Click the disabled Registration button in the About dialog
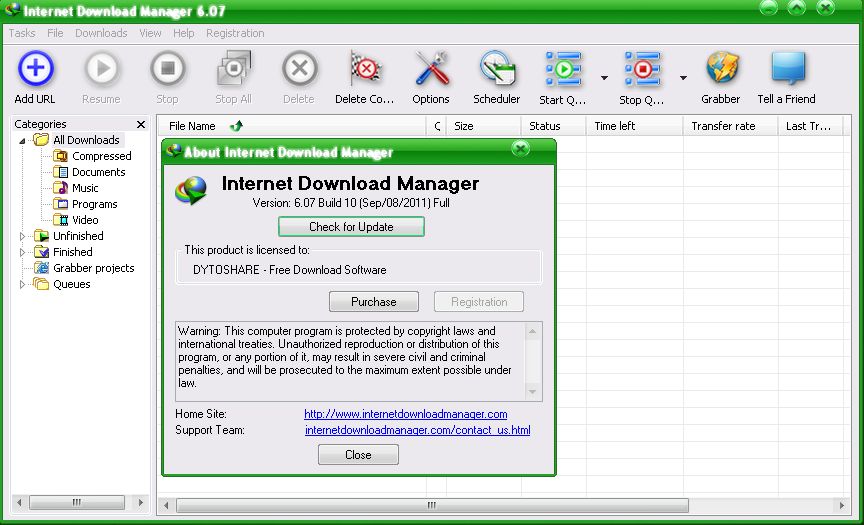 479,301
